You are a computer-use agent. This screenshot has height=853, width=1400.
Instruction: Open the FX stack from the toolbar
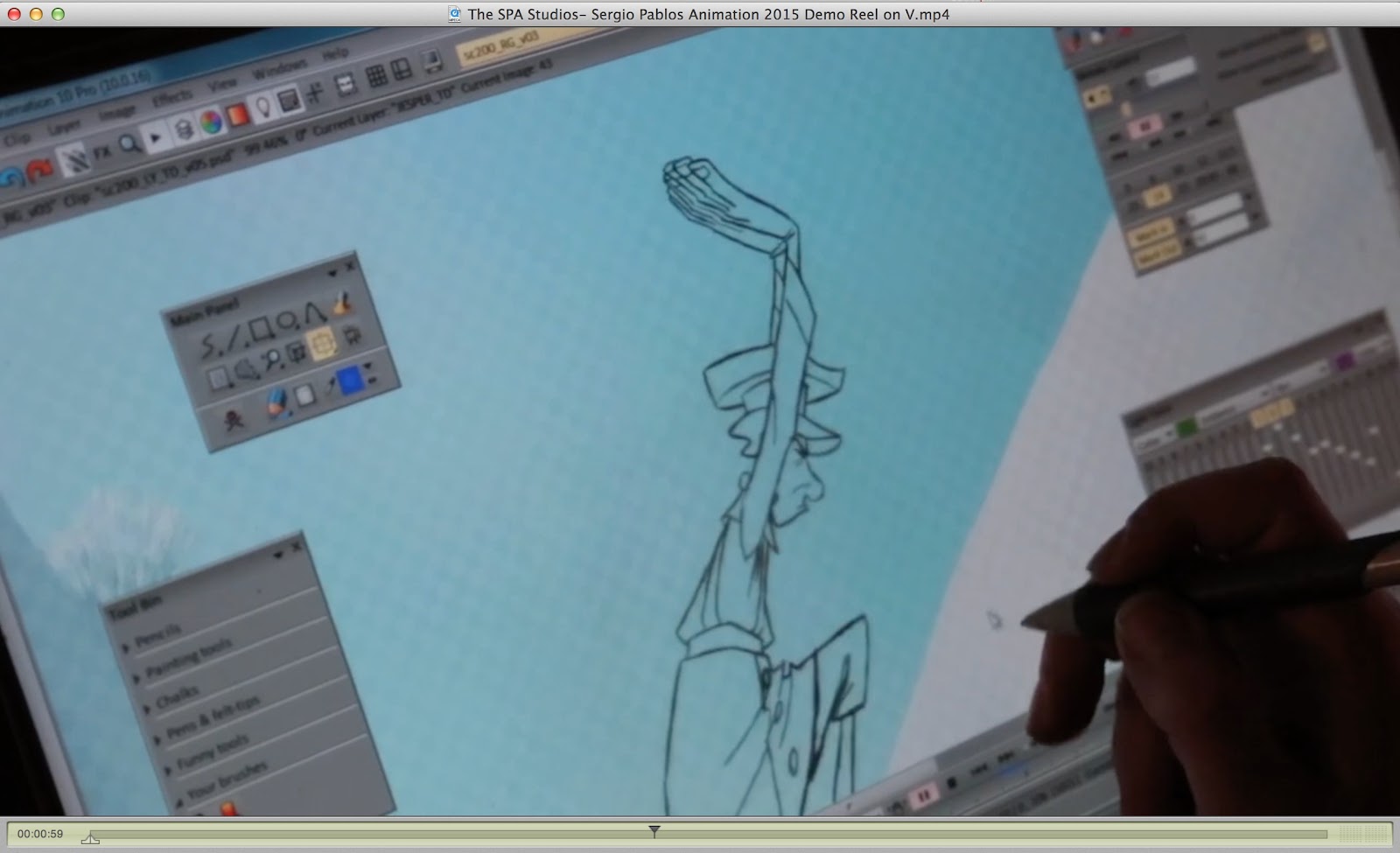pyautogui.click(x=101, y=152)
